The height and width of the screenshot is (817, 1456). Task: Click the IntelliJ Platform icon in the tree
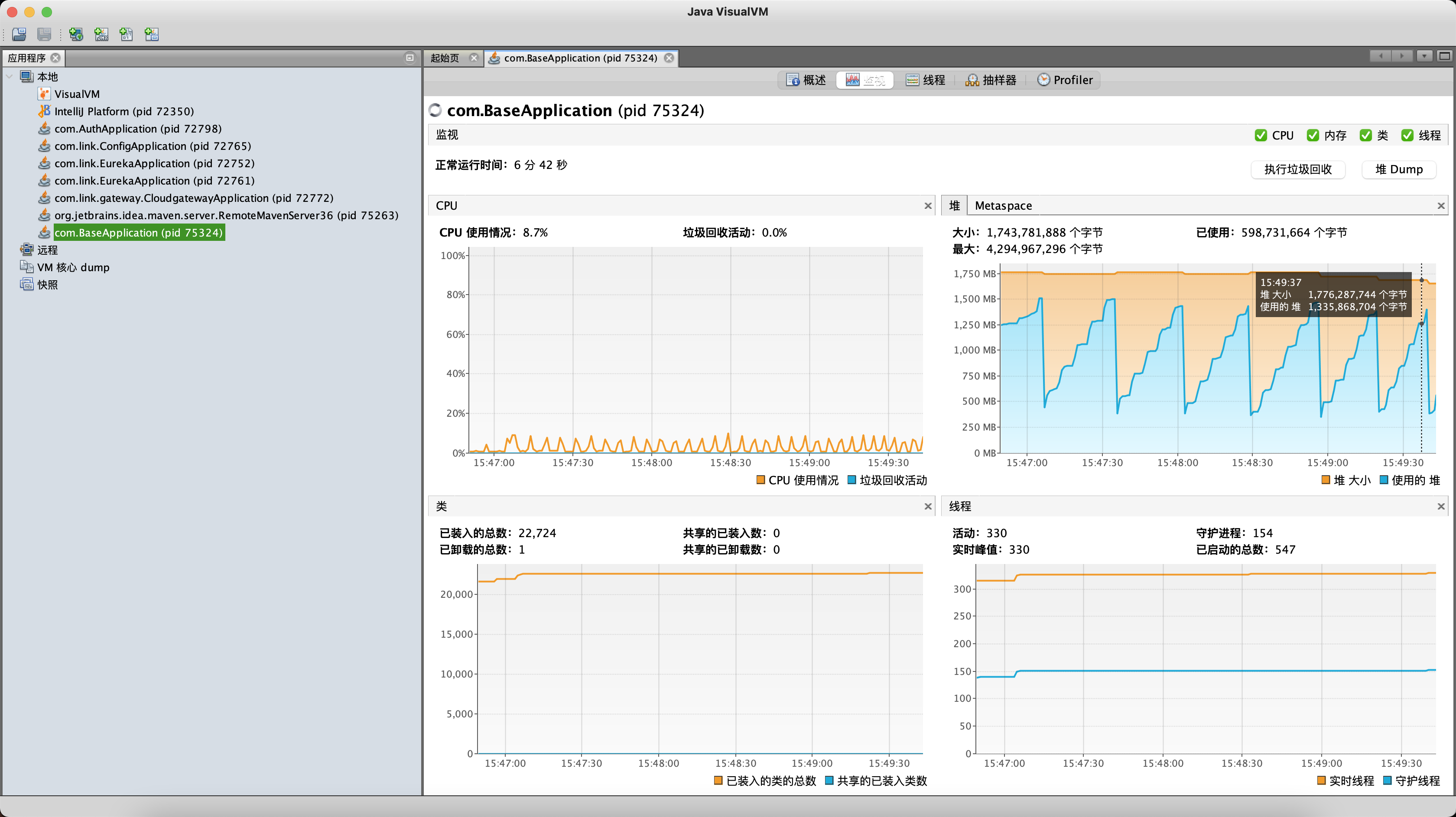[x=44, y=111]
